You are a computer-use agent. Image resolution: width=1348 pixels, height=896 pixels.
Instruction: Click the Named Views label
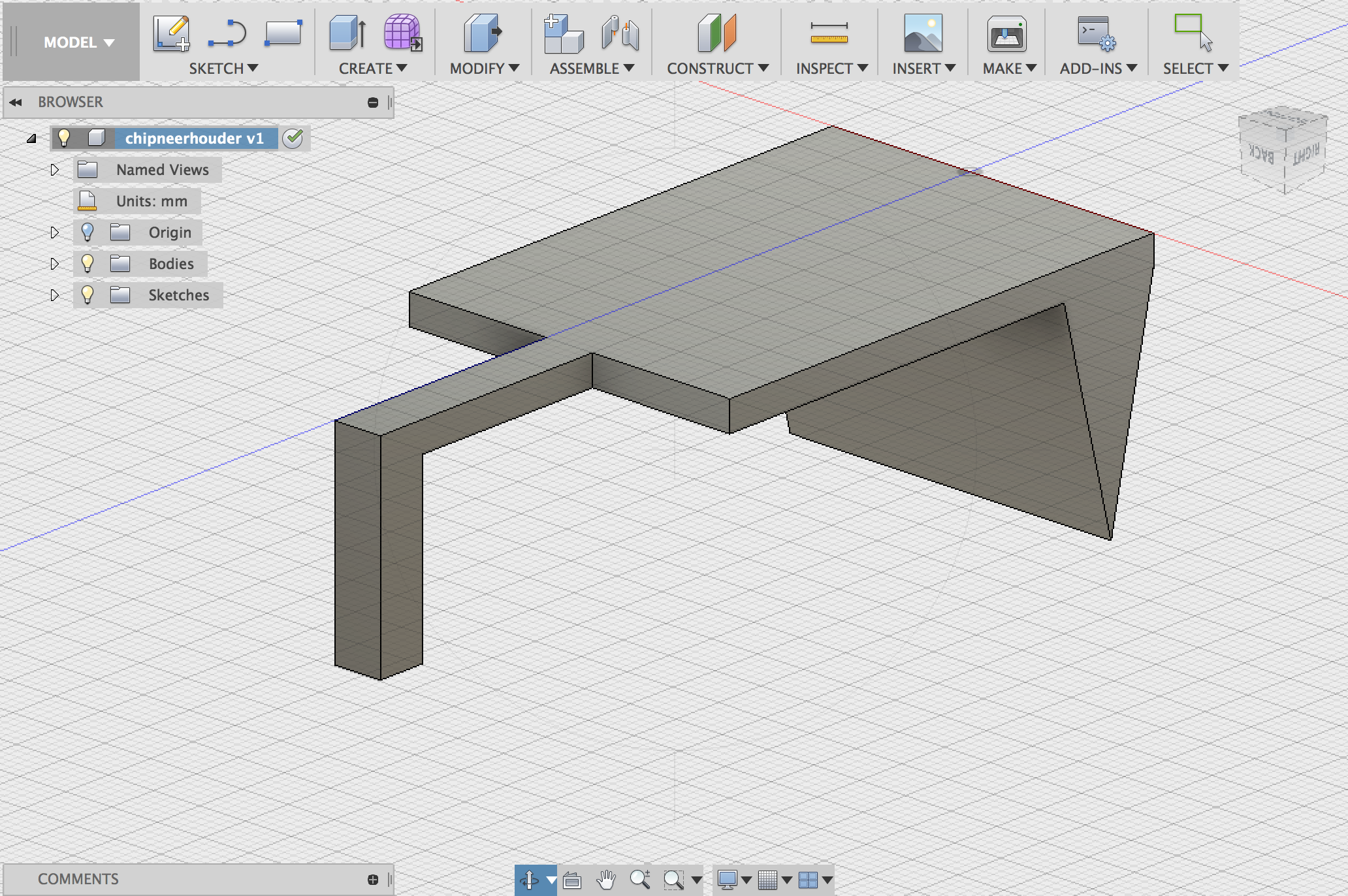click(163, 170)
